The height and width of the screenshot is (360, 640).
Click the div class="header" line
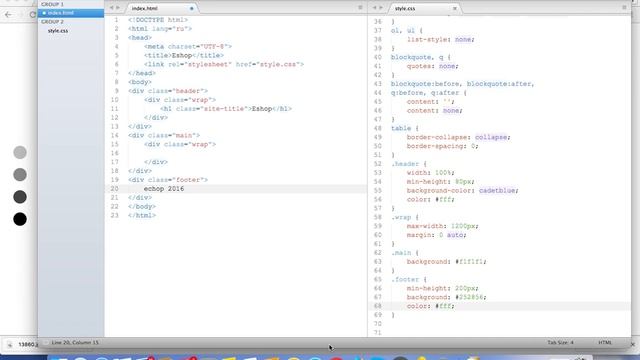pyautogui.click(x=168, y=91)
